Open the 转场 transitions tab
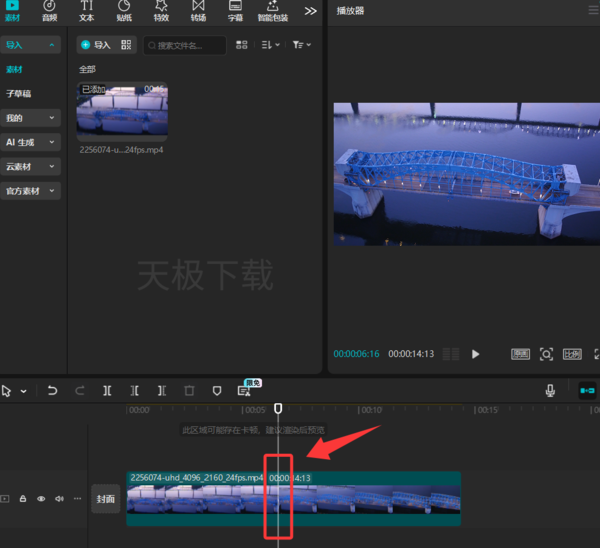Viewport: 600px width, 548px height. [x=198, y=11]
